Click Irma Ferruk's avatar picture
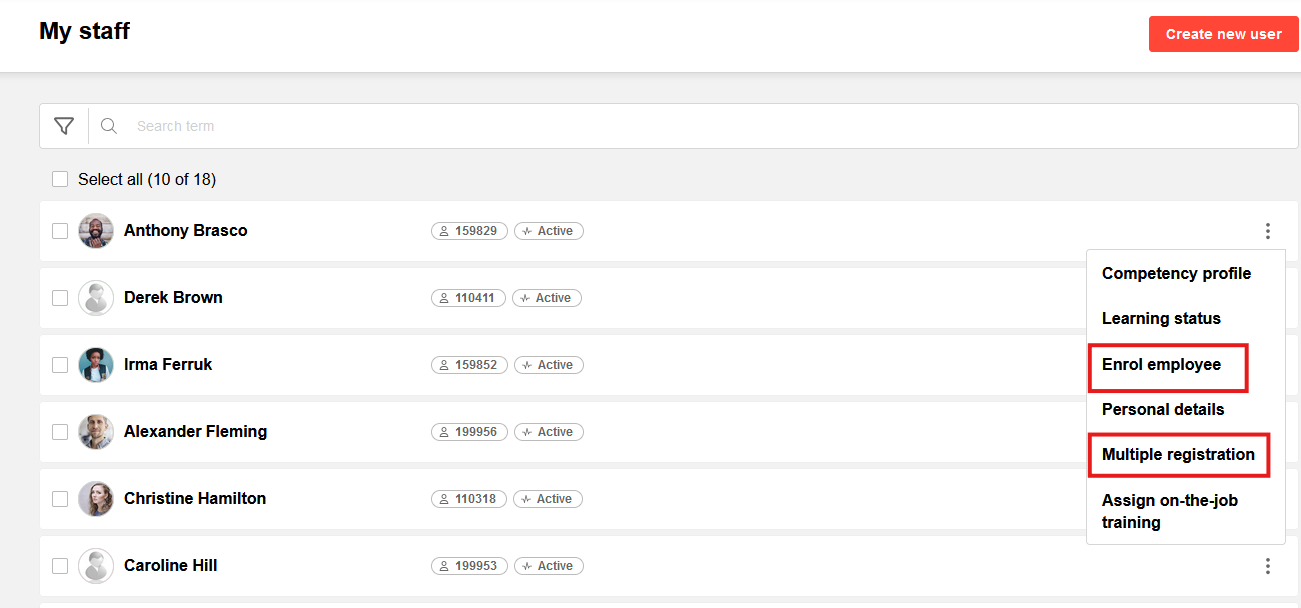Screen dimensions: 1301x608 coord(96,365)
